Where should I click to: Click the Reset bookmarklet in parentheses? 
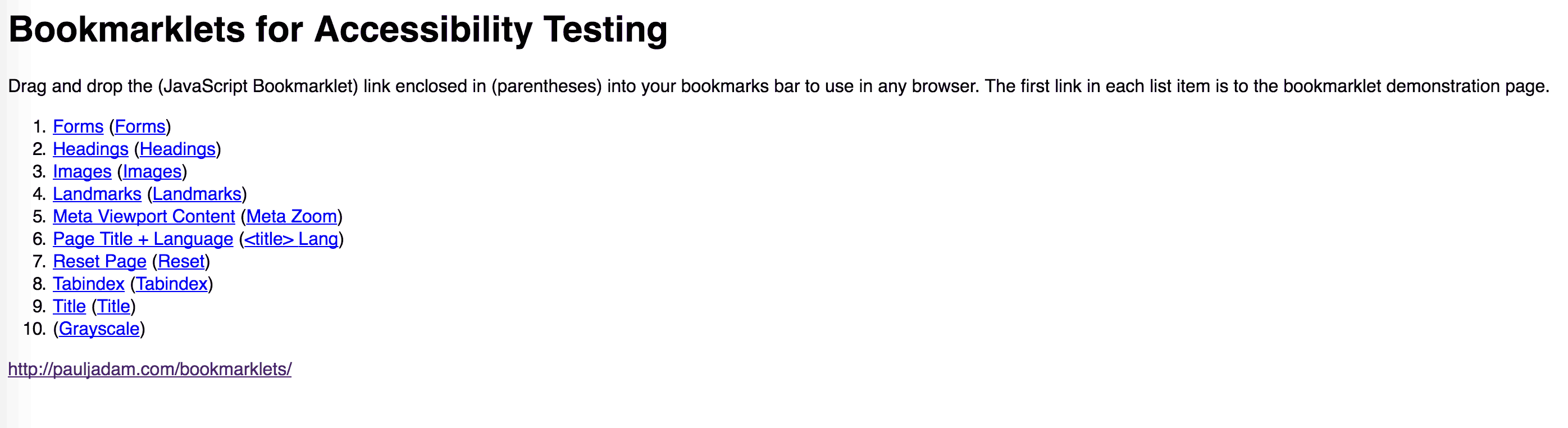click(x=181, y=262)
